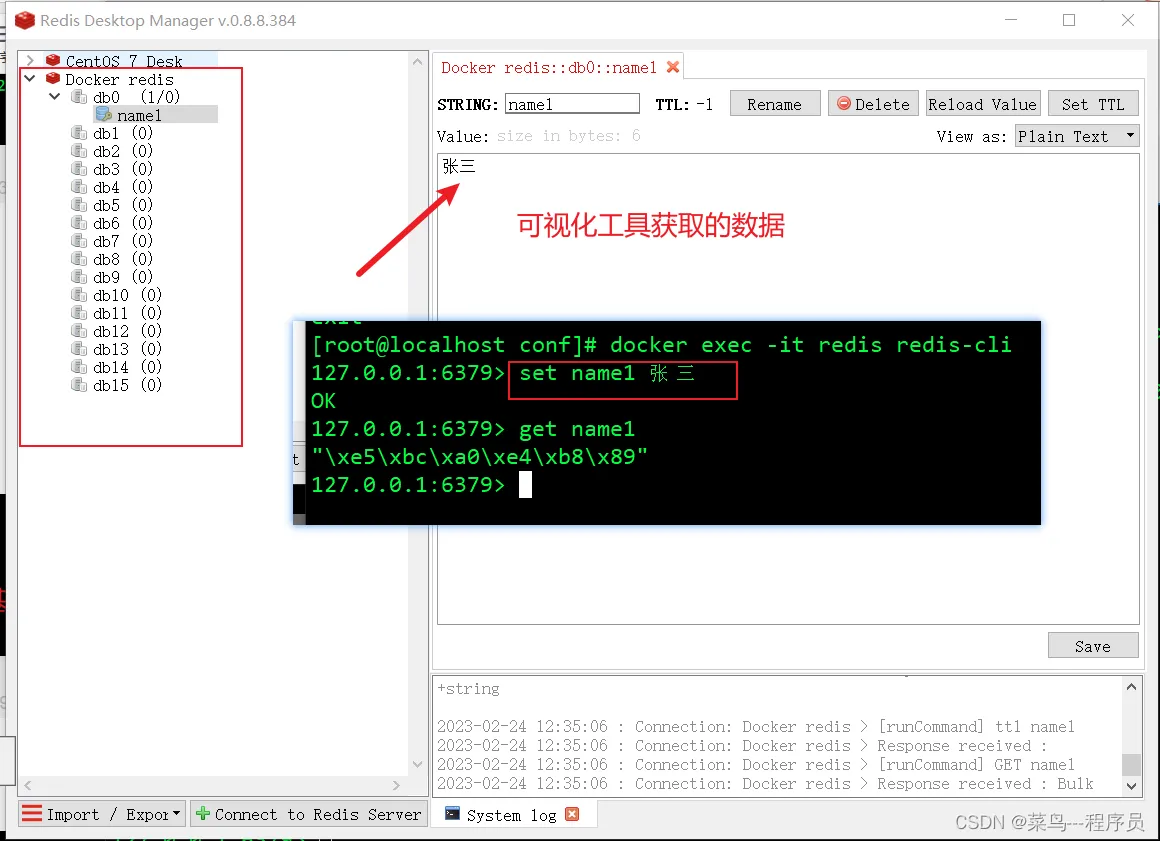The height and width of the screenshot is (841, 1160).
Task: Click the red Delete minus icon
Action: (x=843, y=104)
